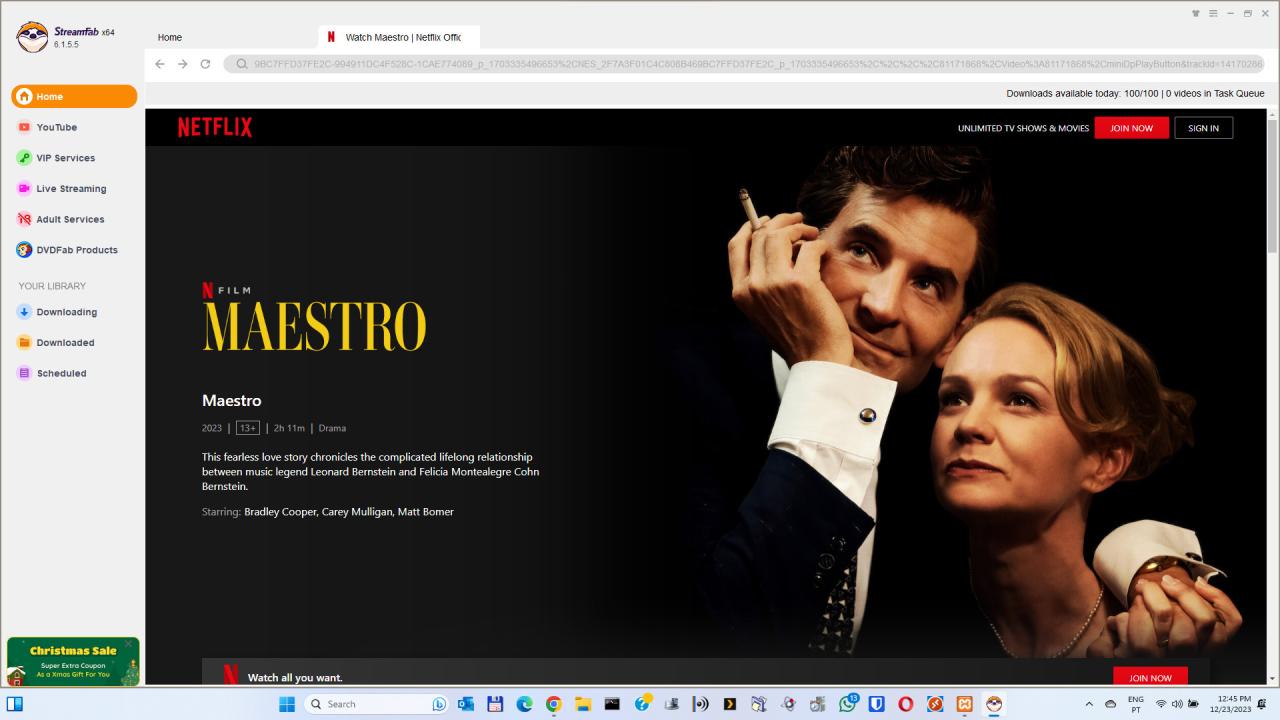The height and width of the screenshot is (720, 1280).
Task: Open the volume control in system tray
Action: point(1177,704)
